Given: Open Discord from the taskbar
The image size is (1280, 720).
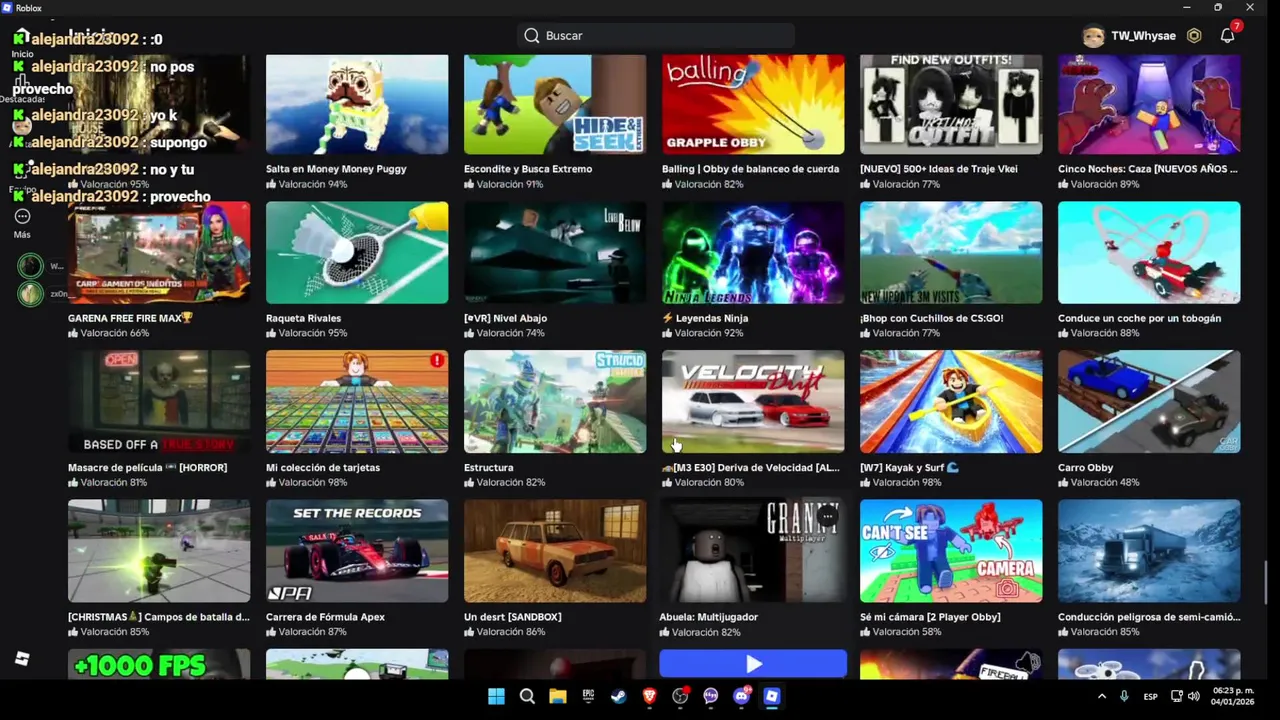Looking at the screenshot, I should [741, 696].
